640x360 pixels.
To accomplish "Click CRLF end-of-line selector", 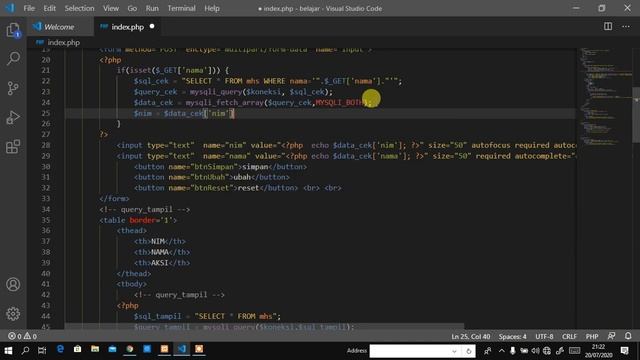I will (569, 337).
